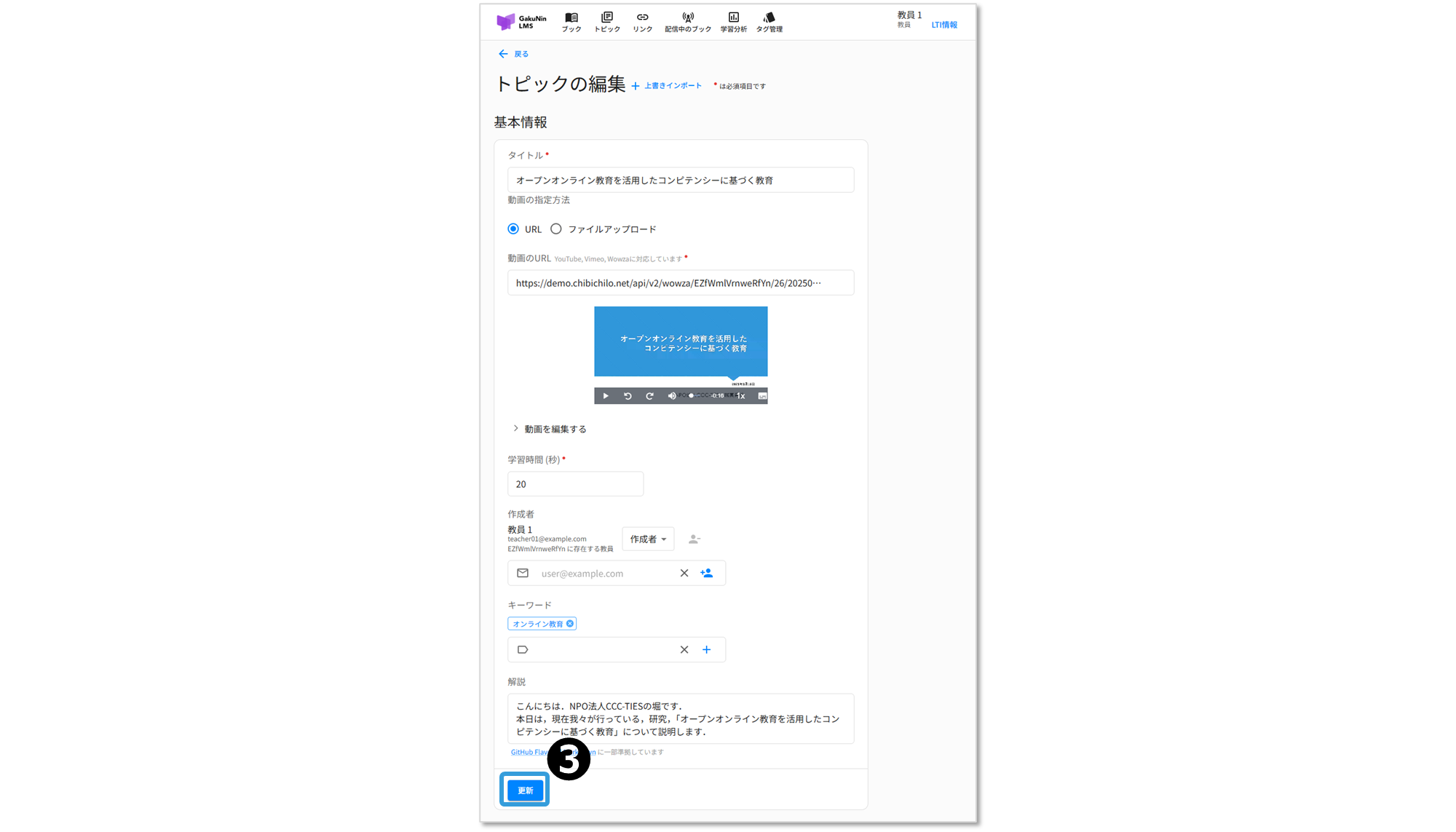1456x832 pixels.
Task: Clear the author email field with X icon
Action: coord(684,574)
